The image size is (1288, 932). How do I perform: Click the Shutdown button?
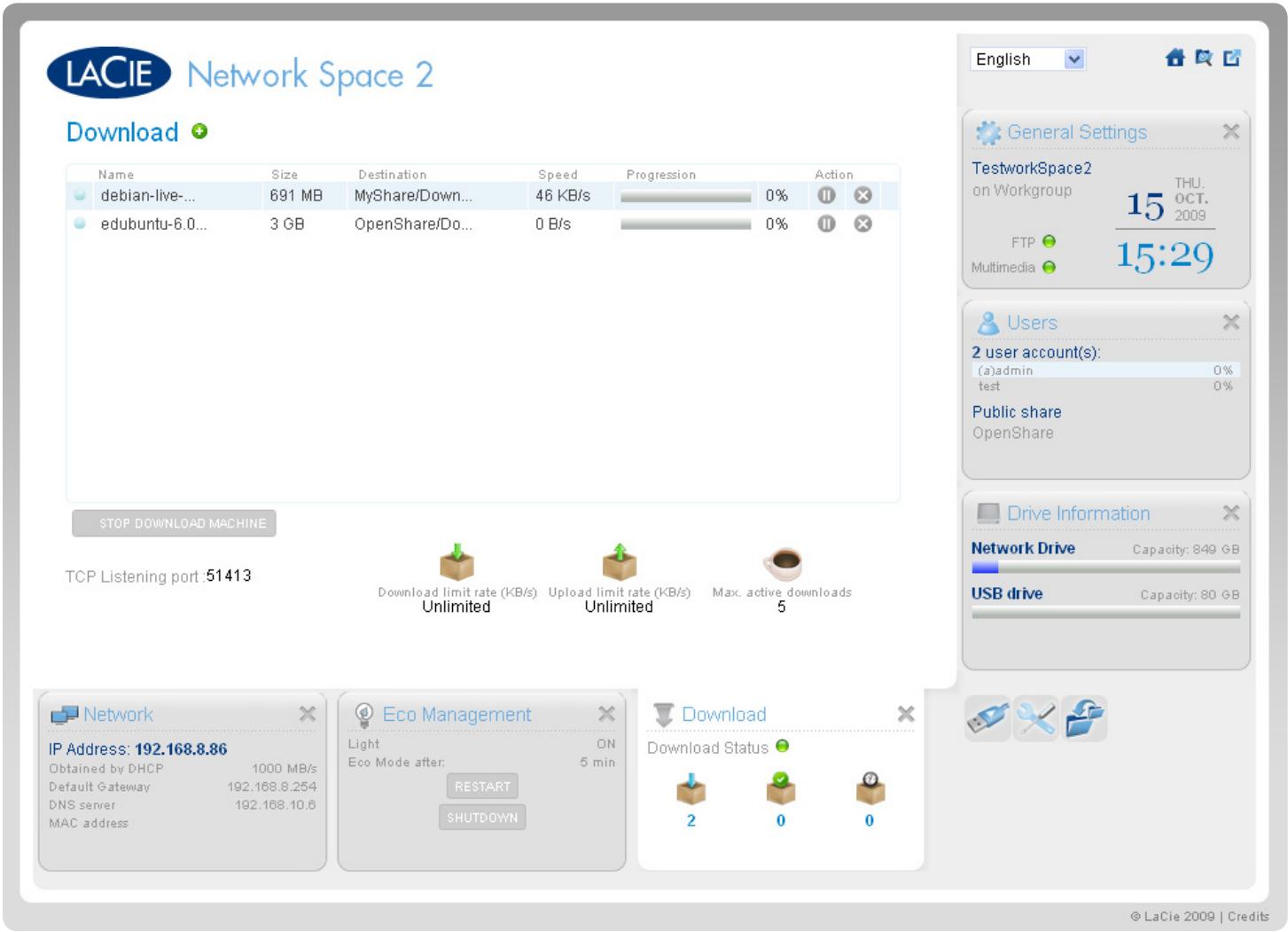pos(482,818)
